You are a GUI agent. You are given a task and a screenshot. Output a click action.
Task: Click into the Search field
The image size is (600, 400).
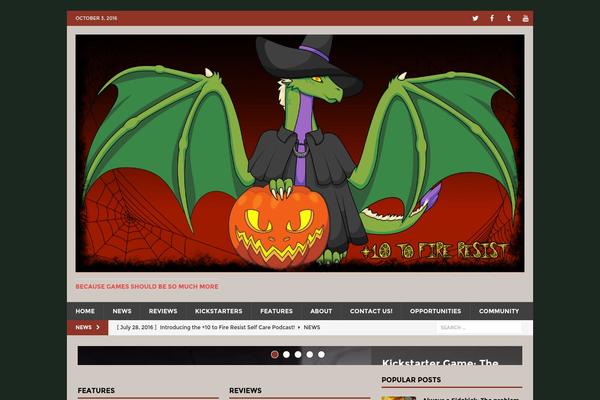tap(479, 328)
